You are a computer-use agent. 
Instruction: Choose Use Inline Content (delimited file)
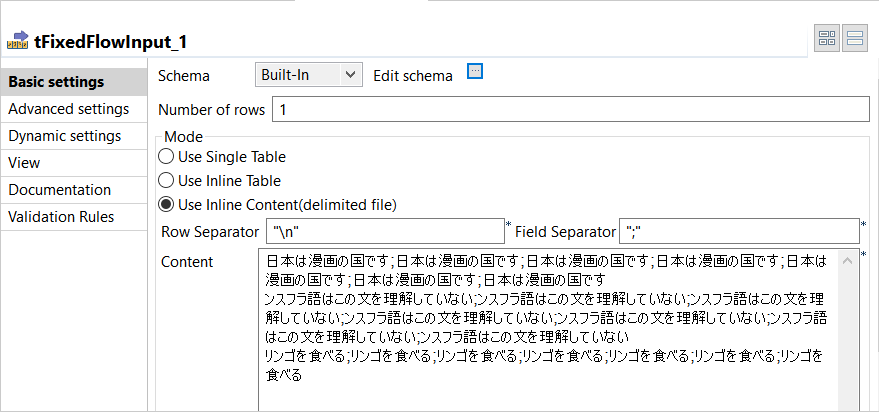(167, 205)
